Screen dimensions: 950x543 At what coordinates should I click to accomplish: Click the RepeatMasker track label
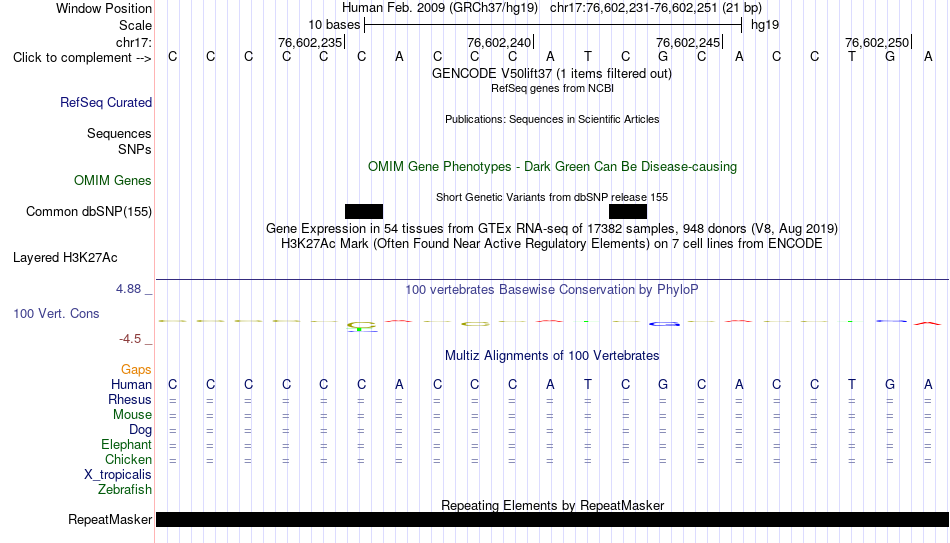click(x=110, y=519)
